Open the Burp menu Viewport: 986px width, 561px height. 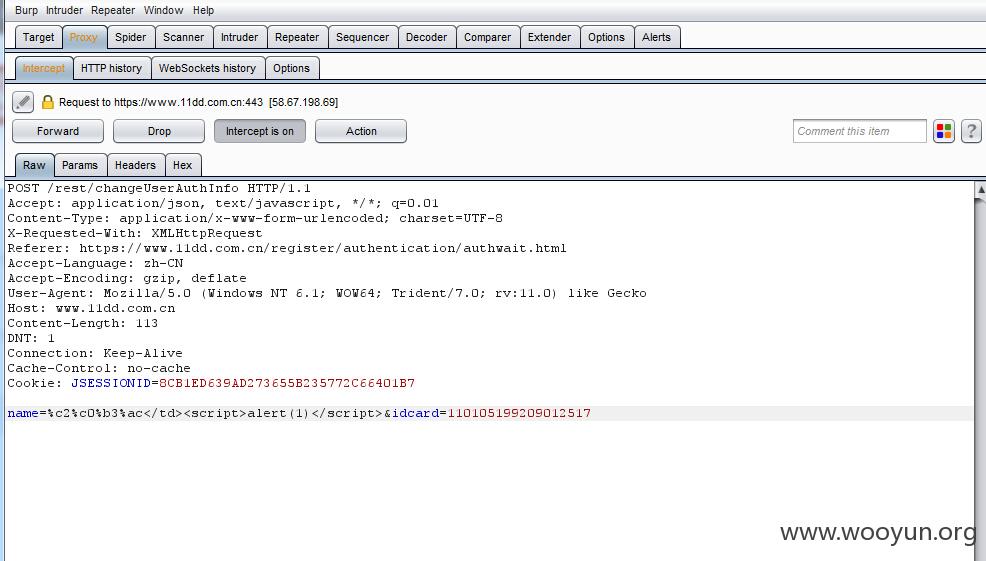(26, 10)
